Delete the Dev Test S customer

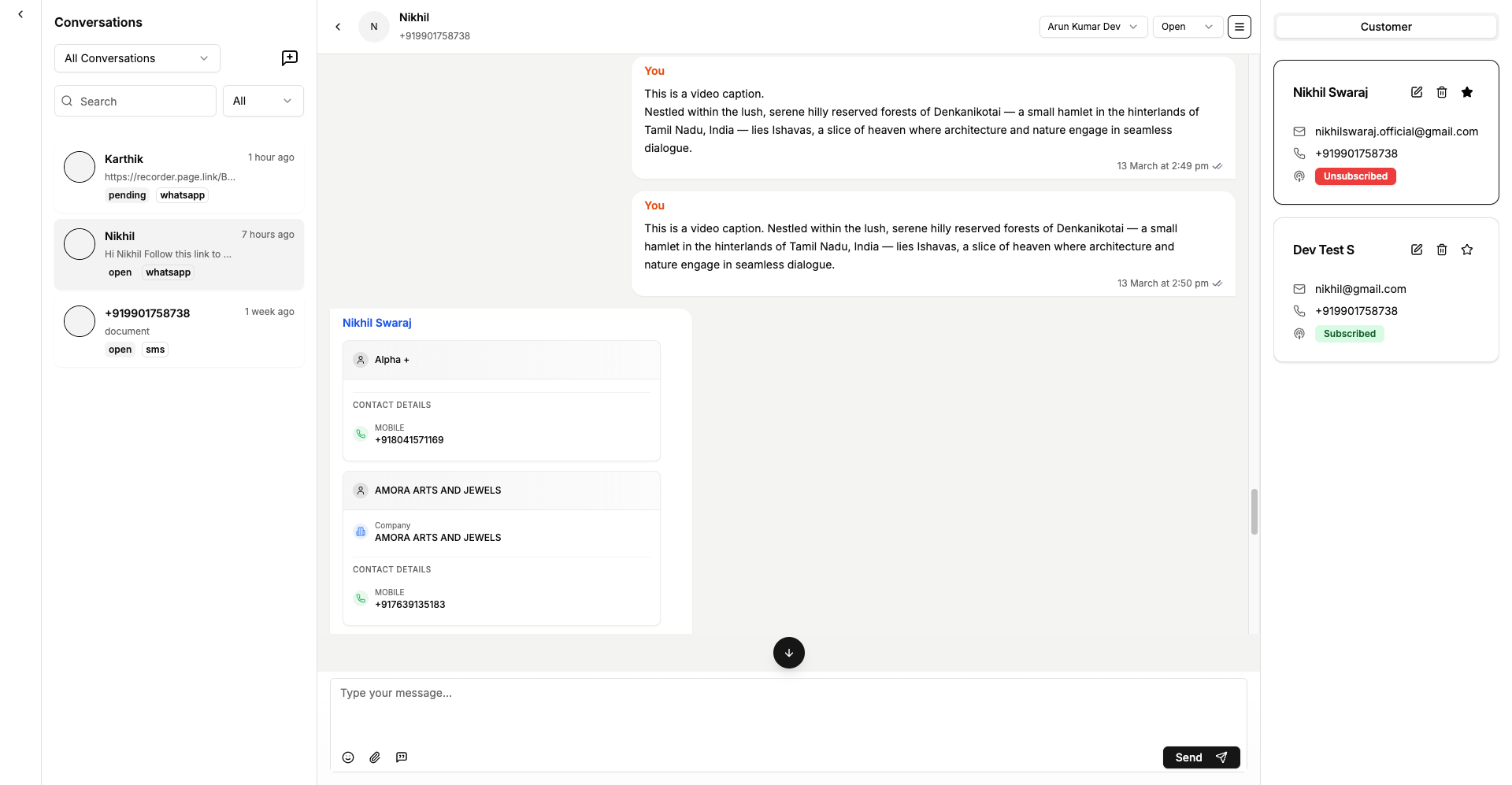click(1442, 250)
